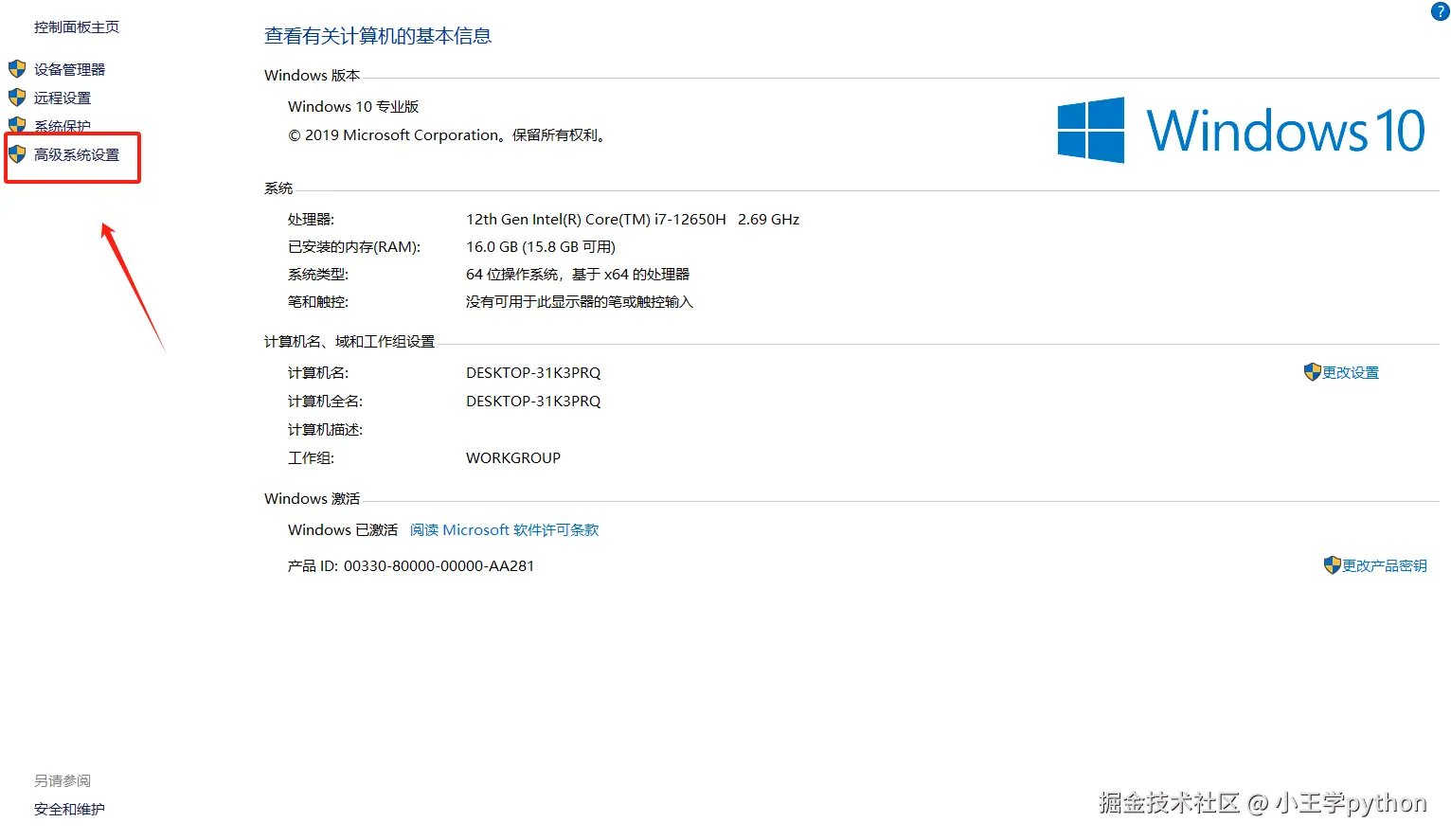This screenshot has height=840, width=1451.
Task: Open the help question mark icon
Action: coord(1440,11)
